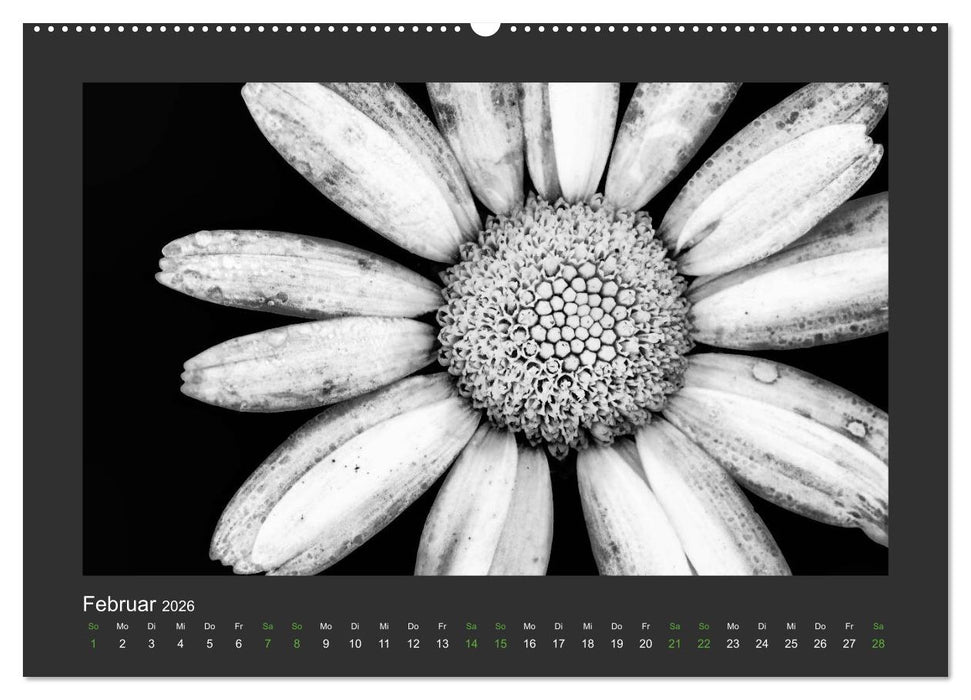Pick Saturday, February 7
This screenshot has width=971, height=700.
point(267,644)
